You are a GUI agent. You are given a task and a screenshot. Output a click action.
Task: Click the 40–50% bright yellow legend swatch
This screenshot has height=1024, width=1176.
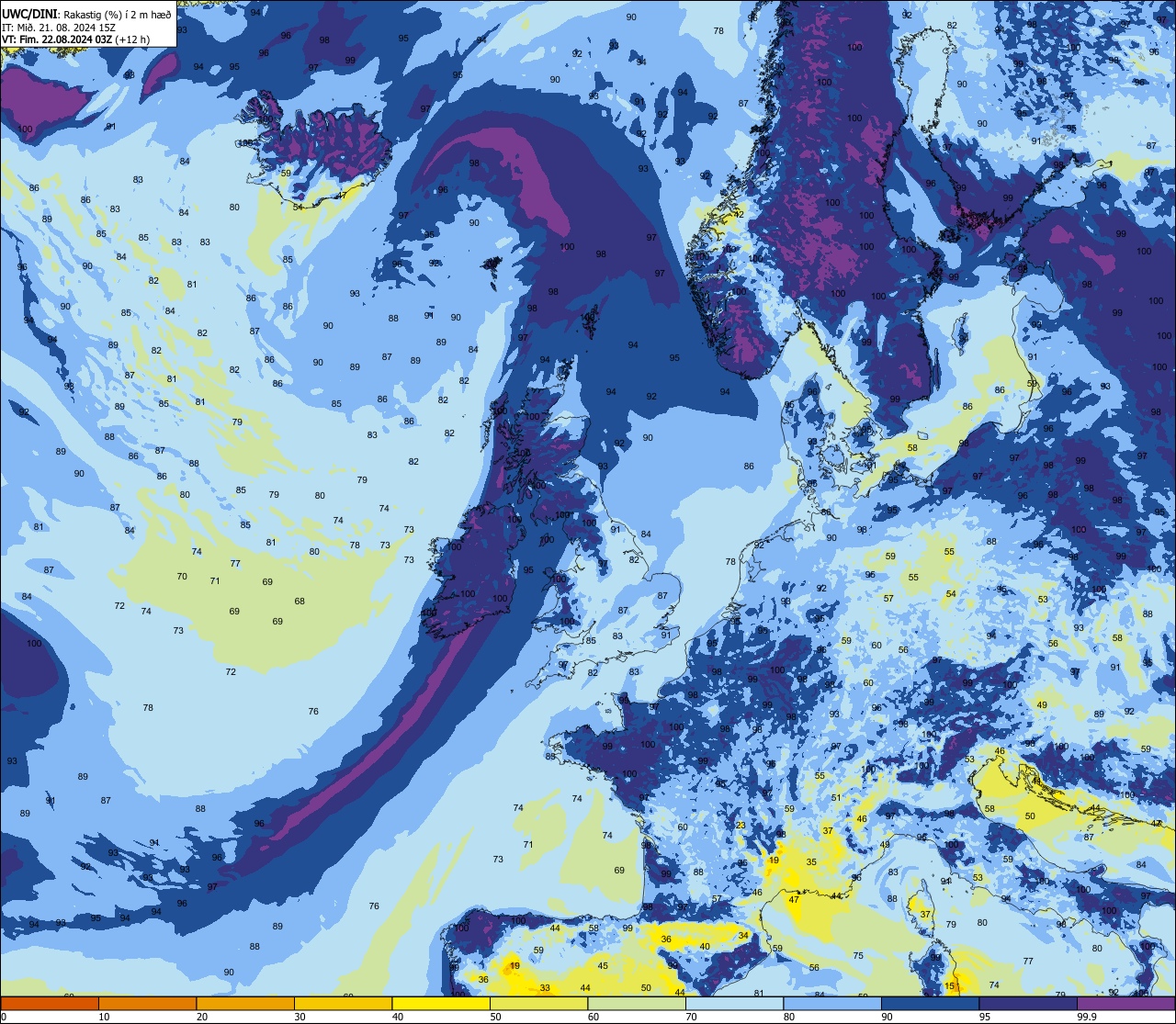[441, 1004]
